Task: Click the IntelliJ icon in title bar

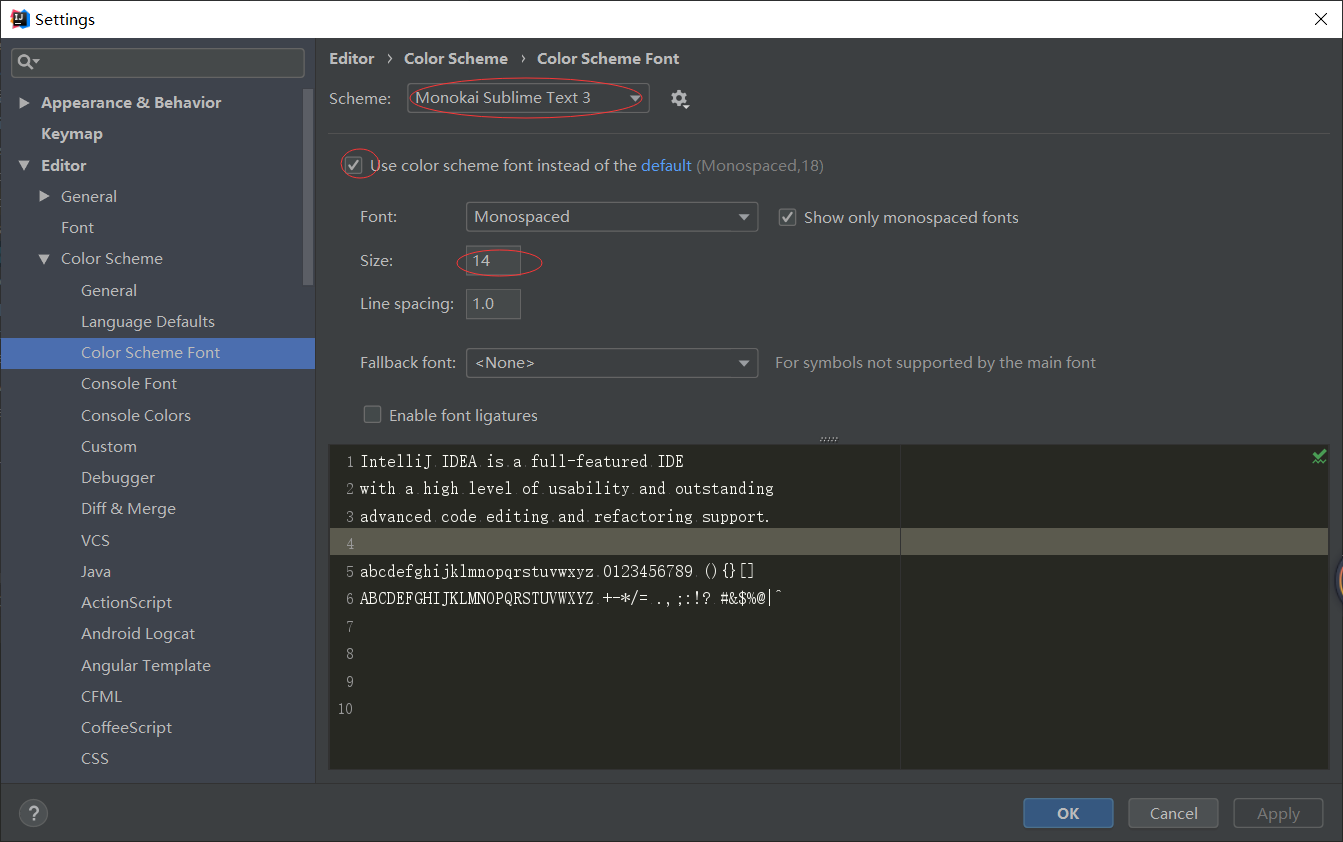Action: [x=18, y=19]
